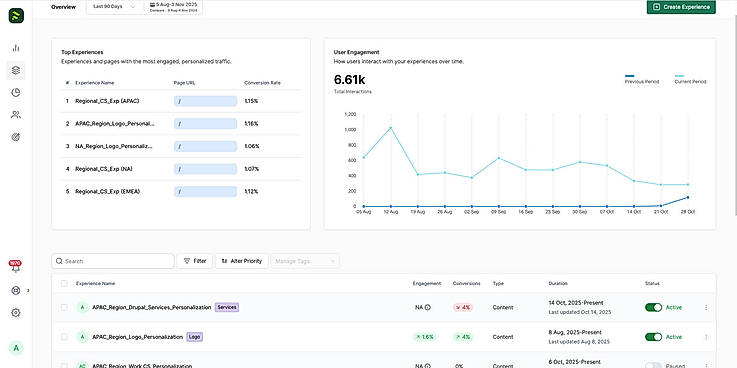The image size is (737, 368).
Task: Sort by Status column header
Action: coord(652,283)
